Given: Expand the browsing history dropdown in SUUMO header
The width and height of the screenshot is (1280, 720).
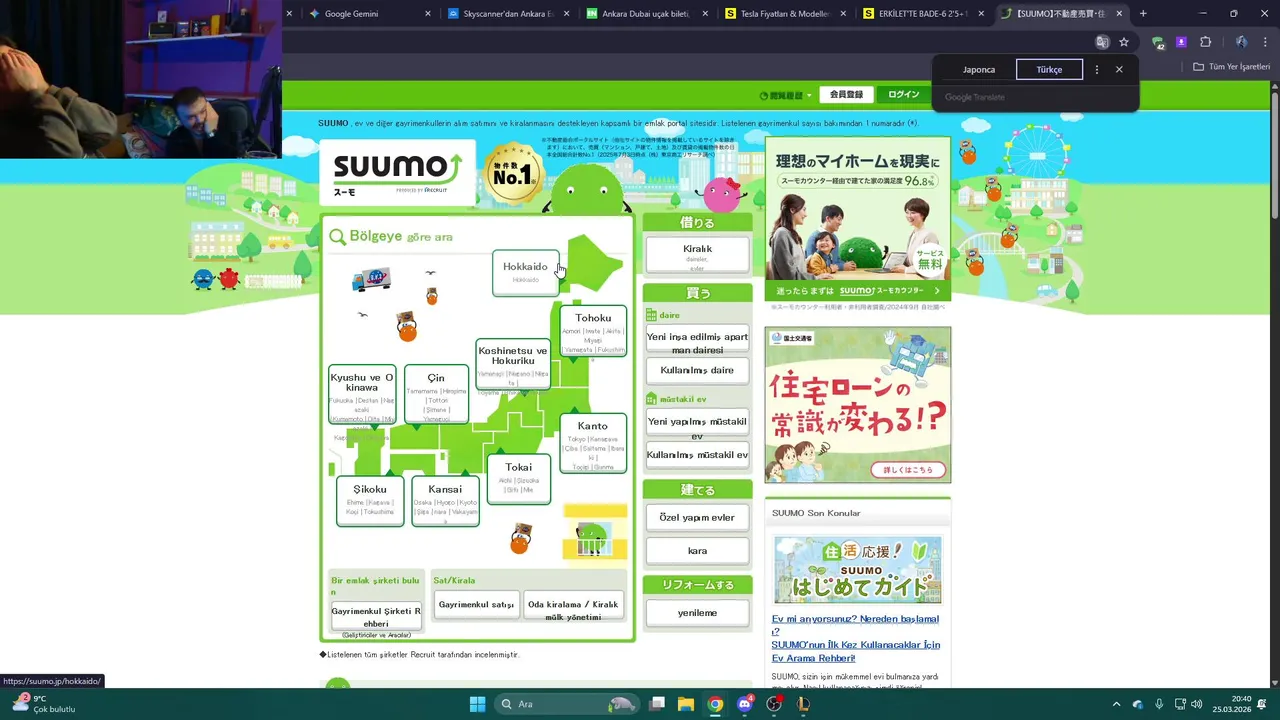Looking at the screenshot, I should pyautogui.click(x=786, y=95).
